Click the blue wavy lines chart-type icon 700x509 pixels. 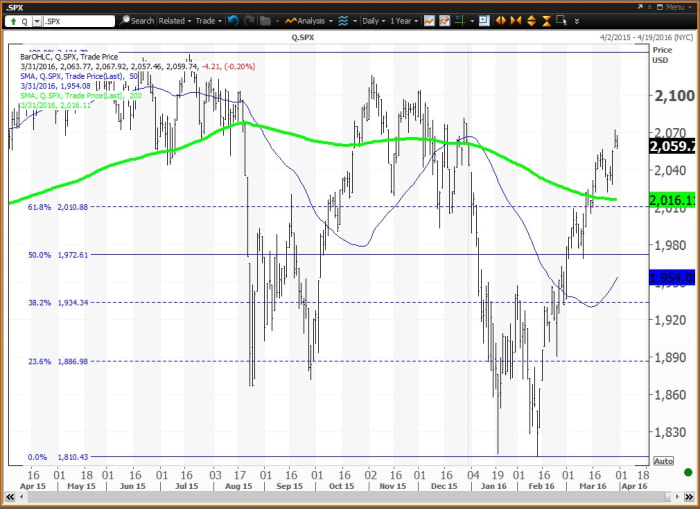(x=343, y=21)
